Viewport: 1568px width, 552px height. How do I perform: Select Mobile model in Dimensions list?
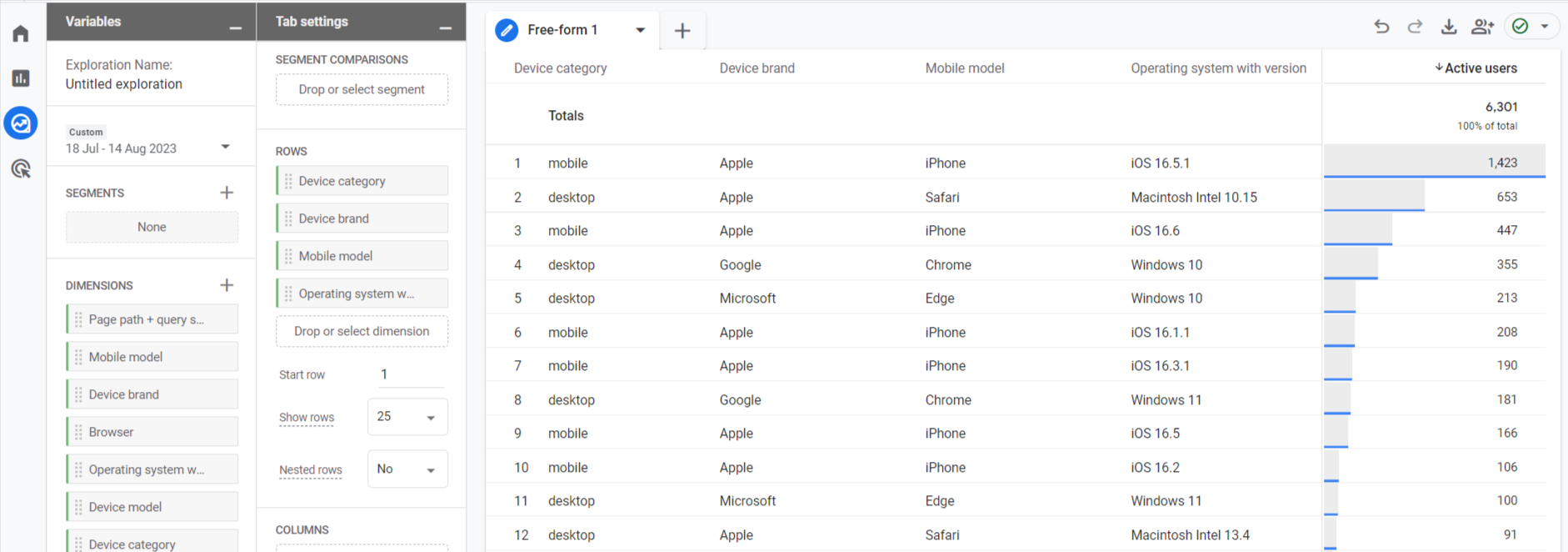tap(152, 357)
